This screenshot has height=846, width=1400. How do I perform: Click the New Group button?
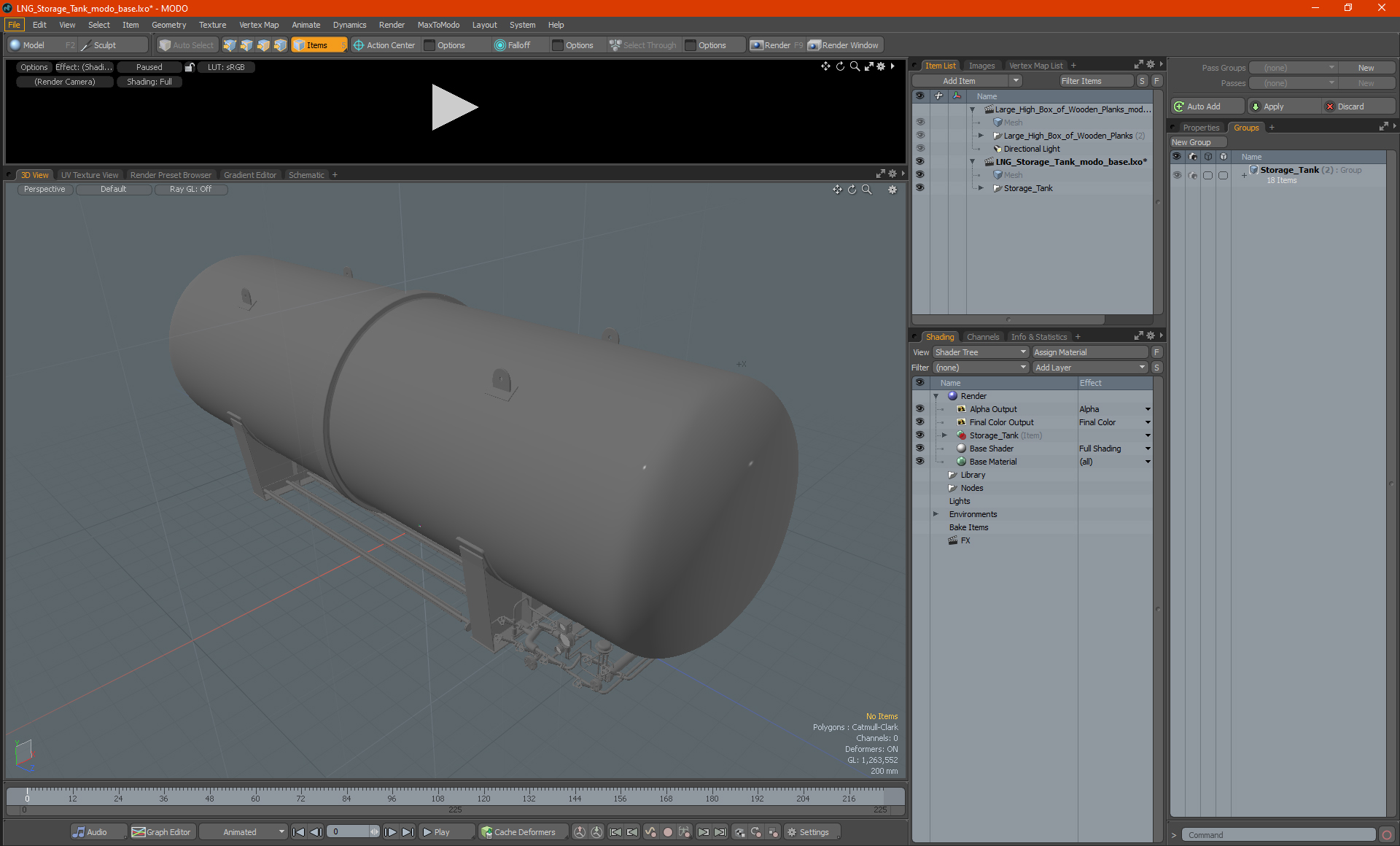pyautogui.click(x=1197, y=142)
